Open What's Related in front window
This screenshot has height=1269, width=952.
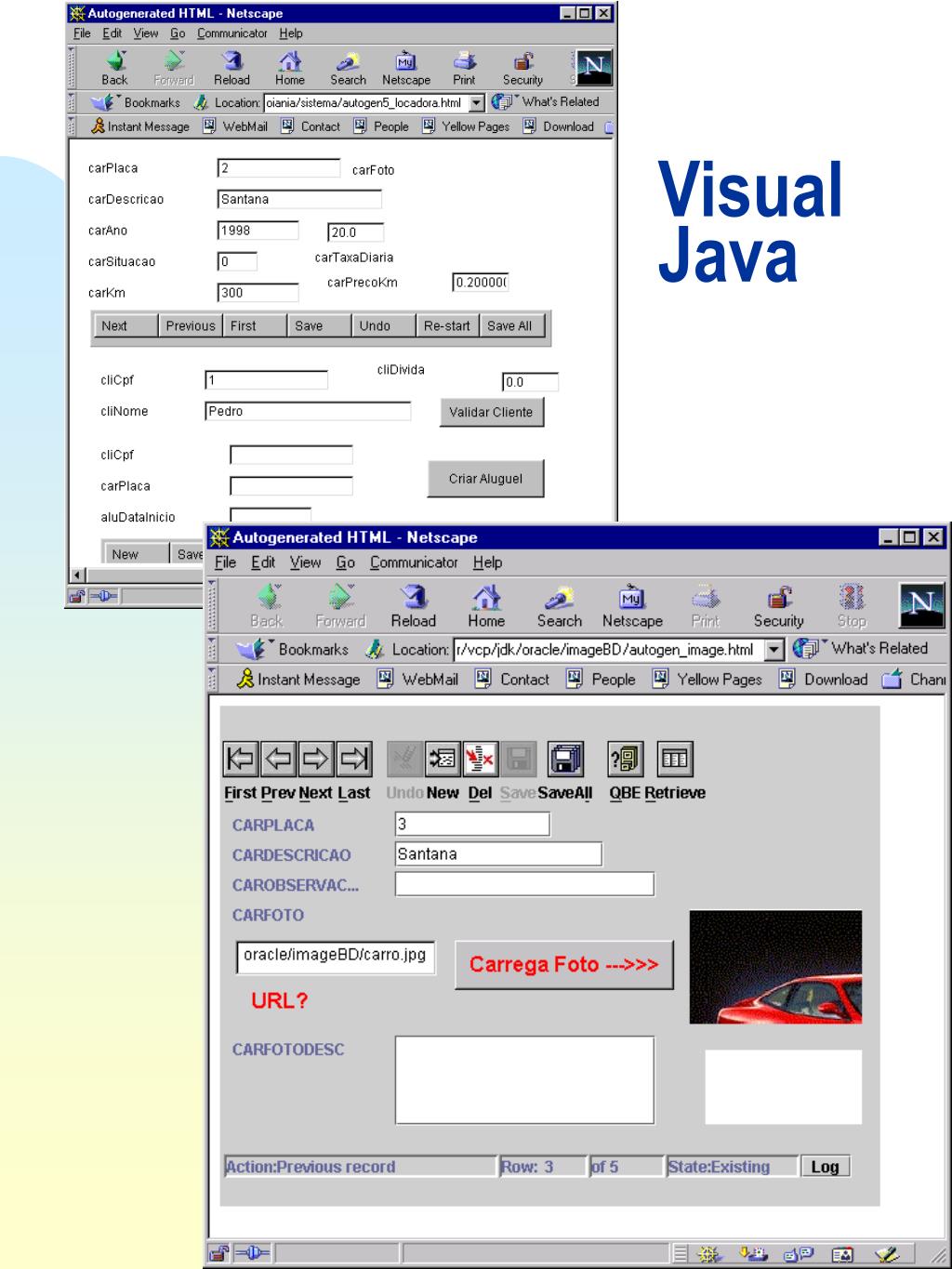(x=860, y=649)
